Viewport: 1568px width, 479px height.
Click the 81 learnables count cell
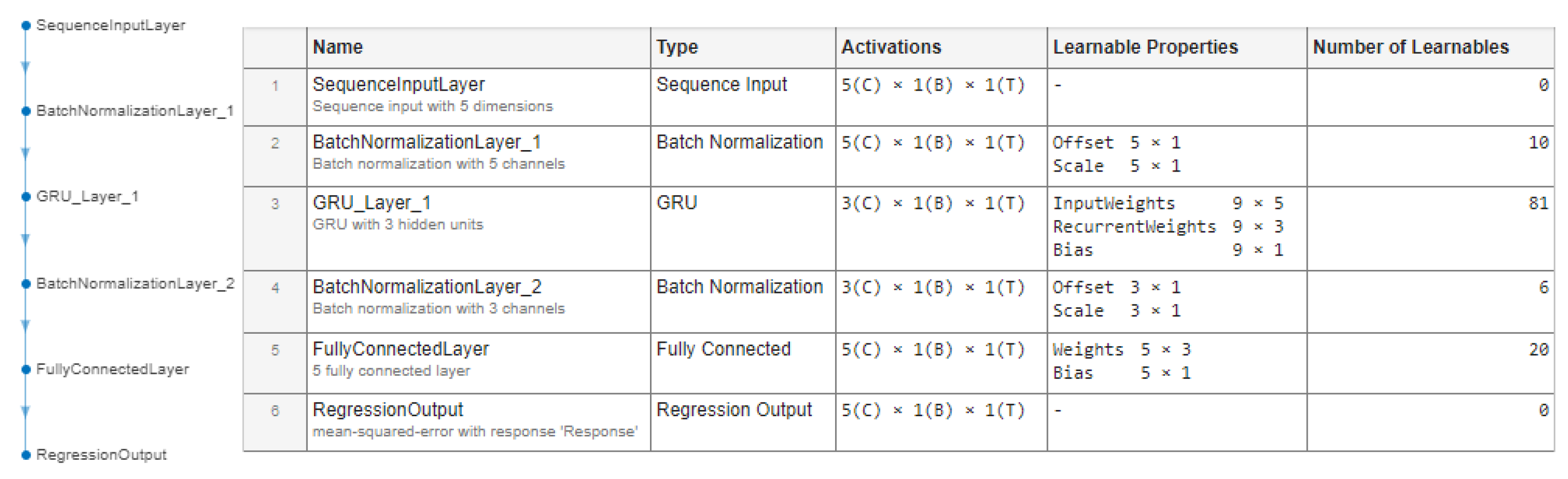tap(1538, 203)
